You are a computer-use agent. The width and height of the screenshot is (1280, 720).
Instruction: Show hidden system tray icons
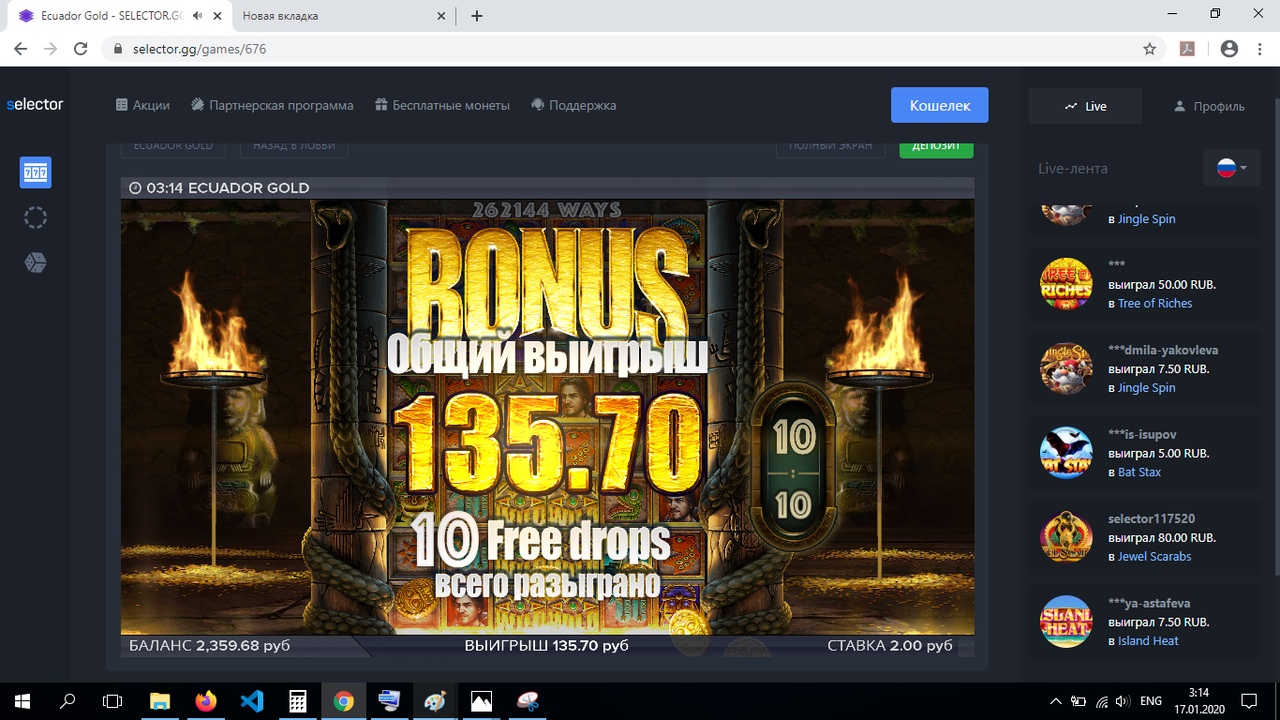coord(1056,701)
